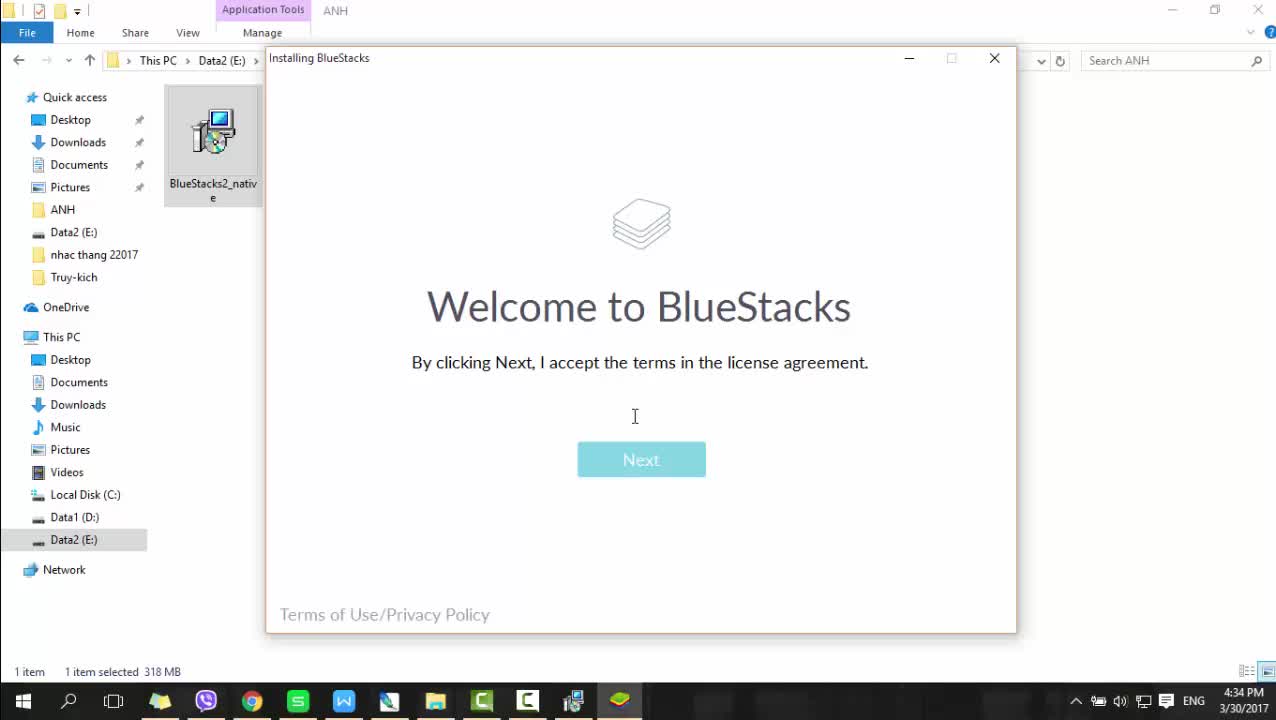This screenshot has height=720, width=1276.
Task: Open Task View on the taskbar
Action: point(114,701)
